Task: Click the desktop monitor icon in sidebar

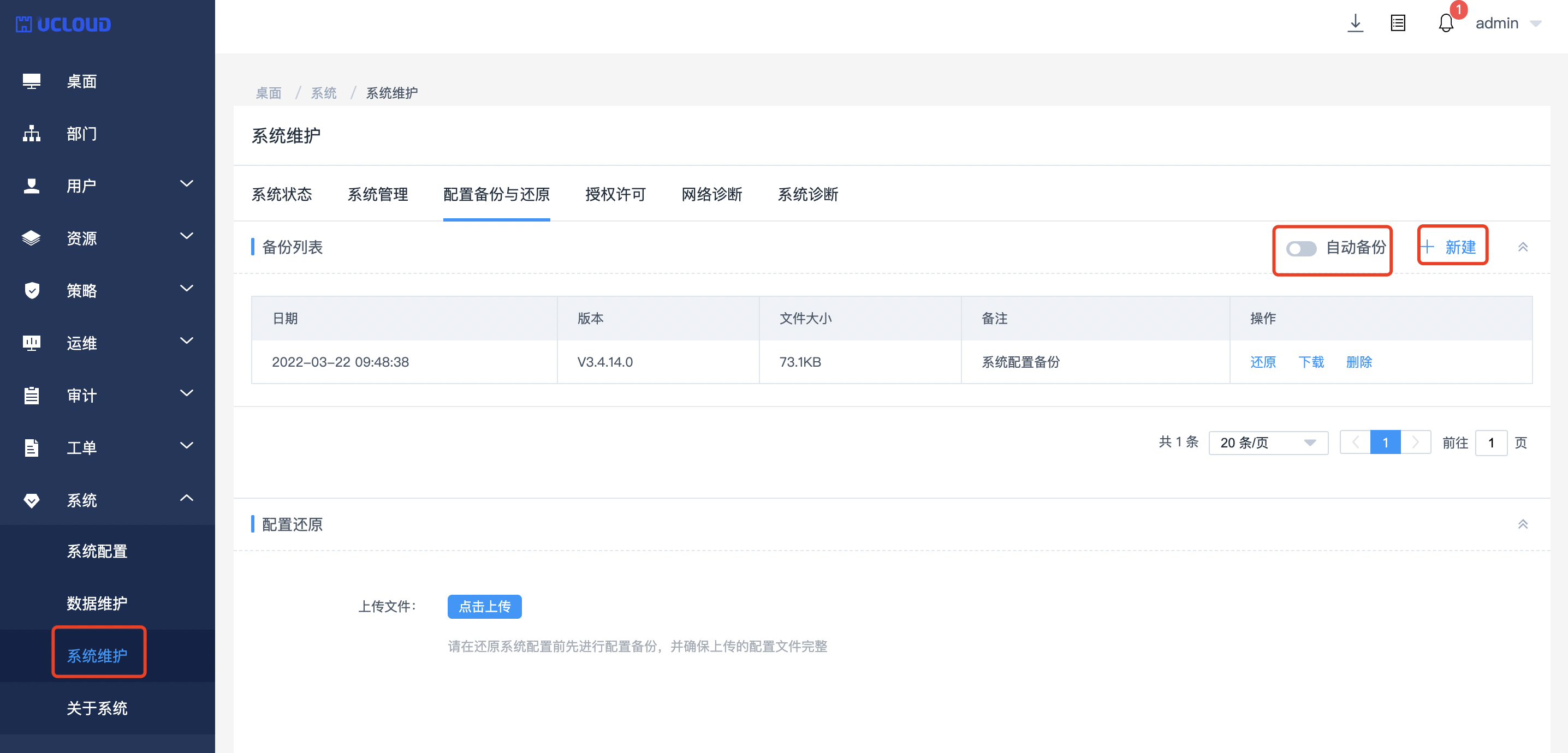Action: [x=32, y=81]
